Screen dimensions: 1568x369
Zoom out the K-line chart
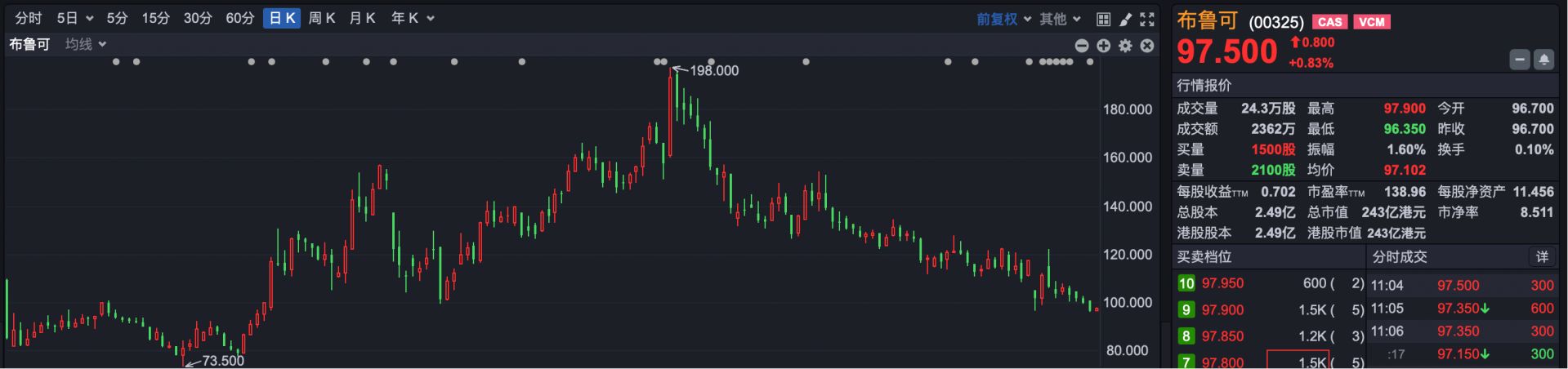[1082, 46]
